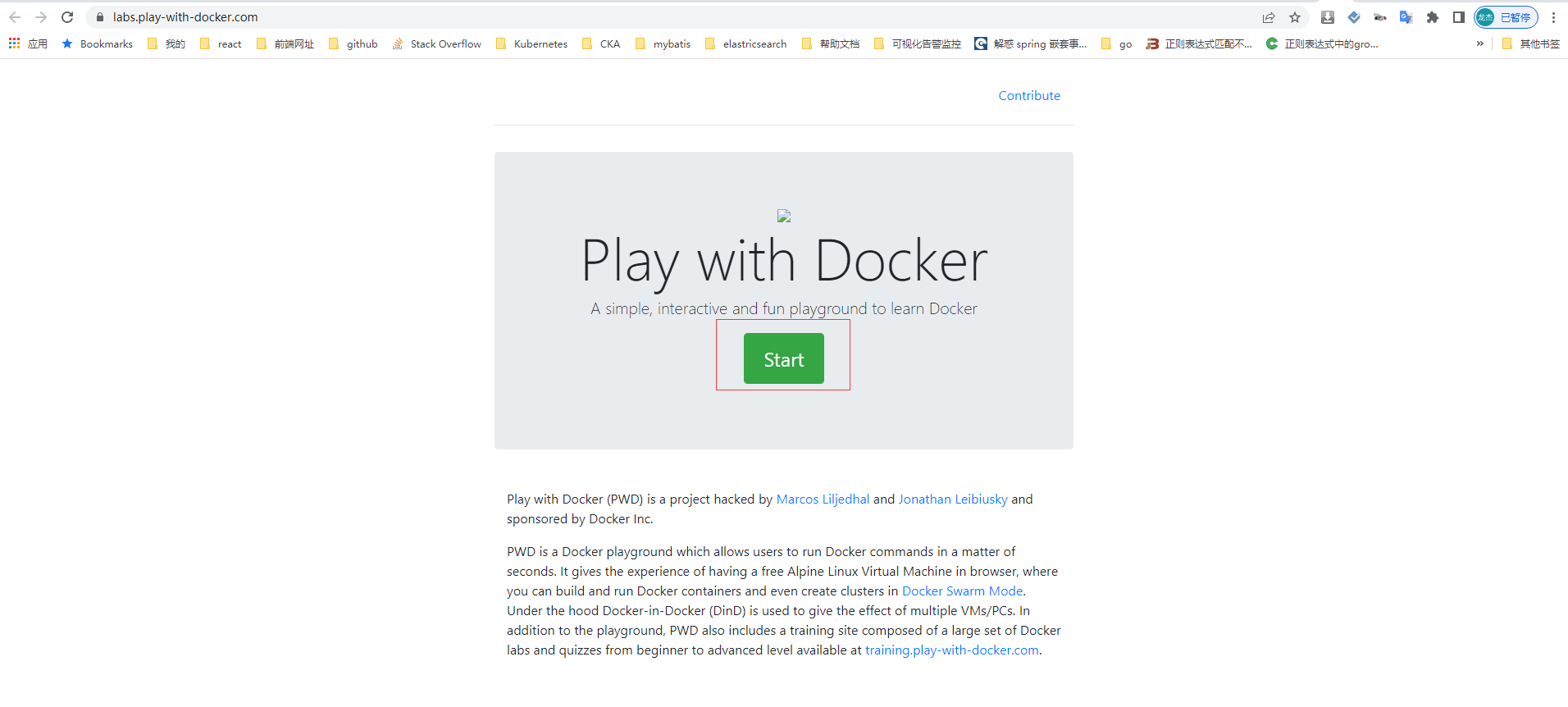
Task: Open the 我的 bookmark folder
Action: tap(166, 44)
